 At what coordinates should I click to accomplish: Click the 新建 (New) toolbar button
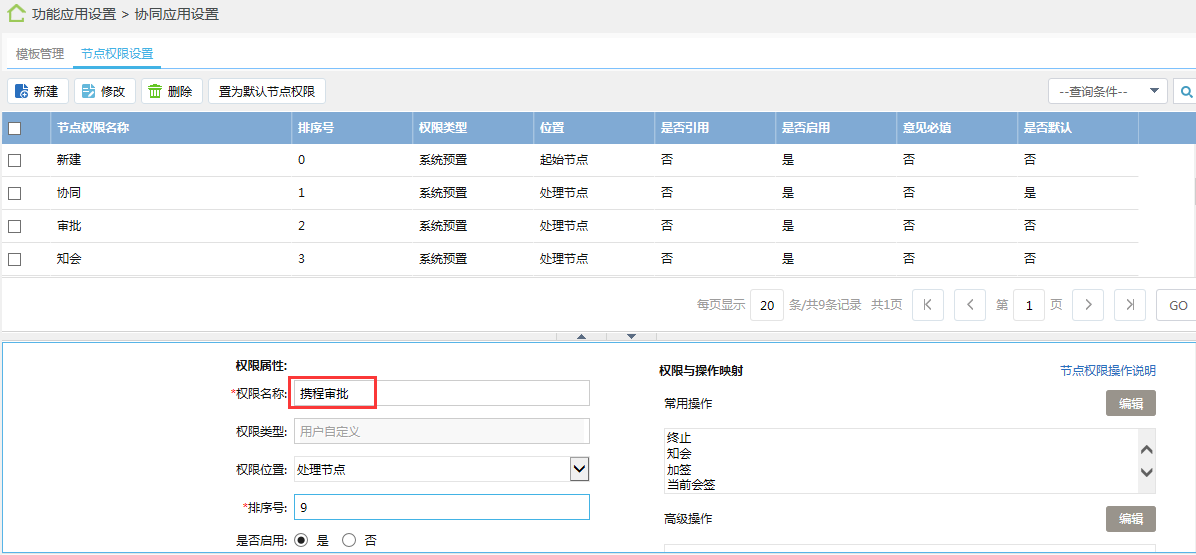point(38,92)
